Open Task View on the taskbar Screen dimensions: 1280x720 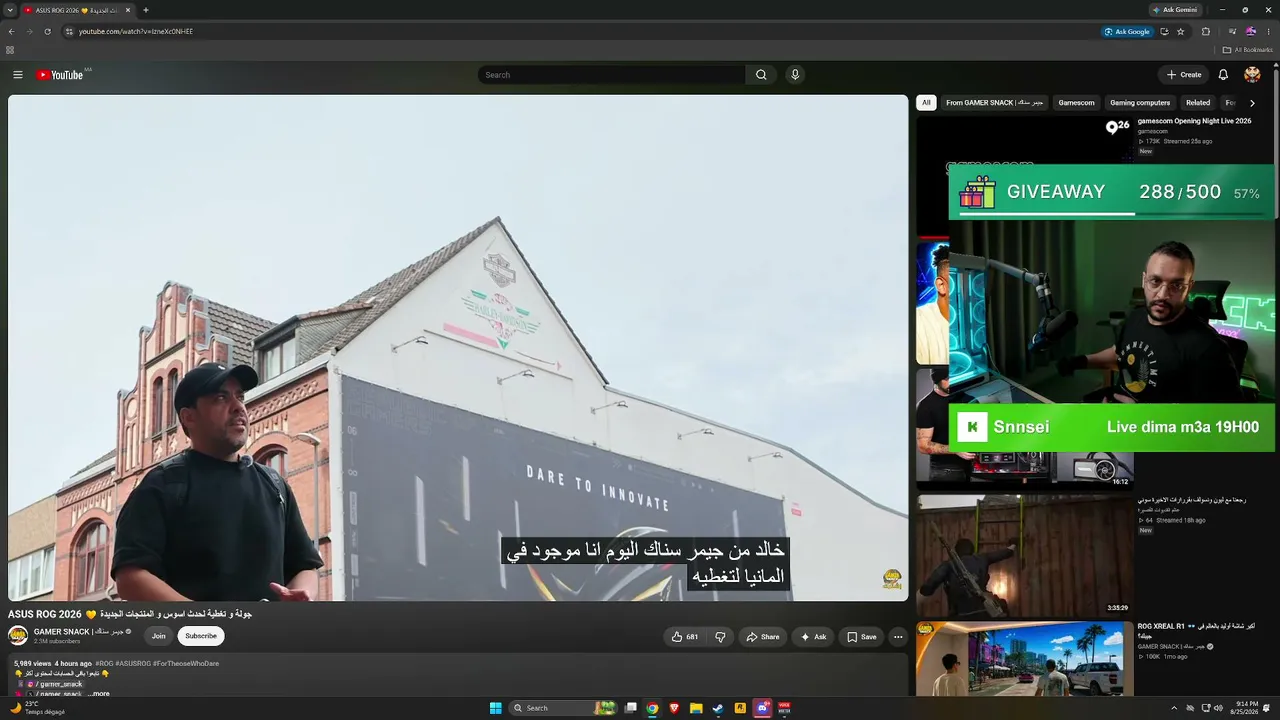coord(630,708)
